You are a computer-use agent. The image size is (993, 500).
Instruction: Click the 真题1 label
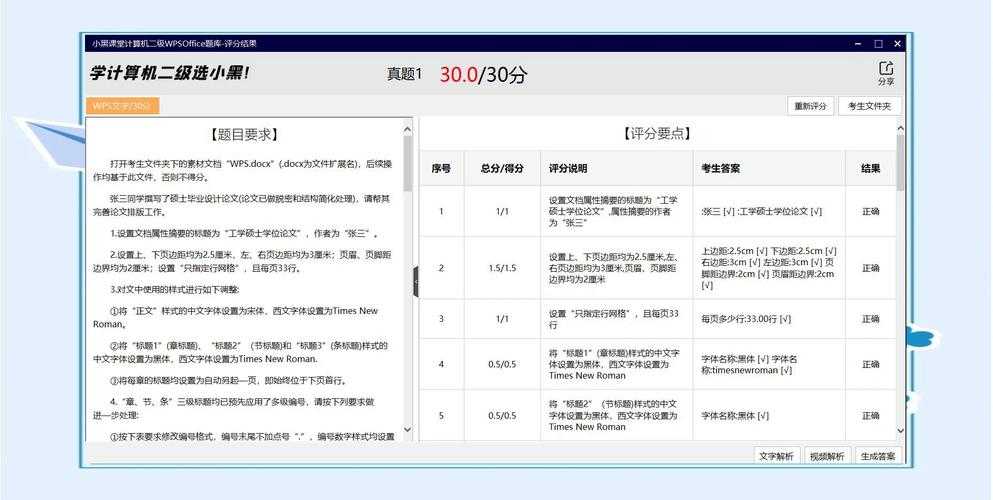point(405,74)
